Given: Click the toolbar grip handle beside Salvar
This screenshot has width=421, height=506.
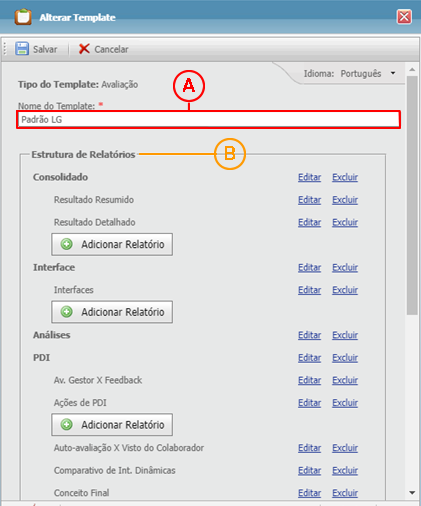Looking at the screenshot, I should 5,49.
